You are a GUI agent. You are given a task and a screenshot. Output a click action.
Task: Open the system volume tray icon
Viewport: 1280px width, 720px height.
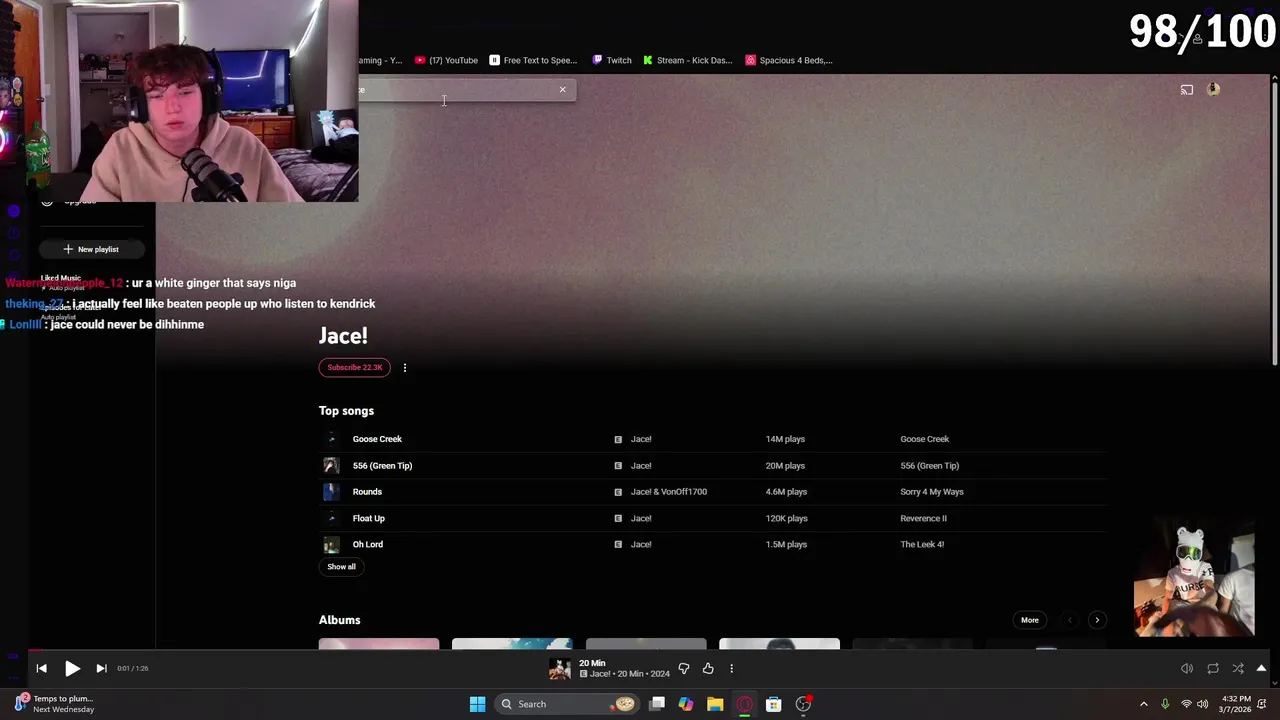click(x=1202, y=704)
